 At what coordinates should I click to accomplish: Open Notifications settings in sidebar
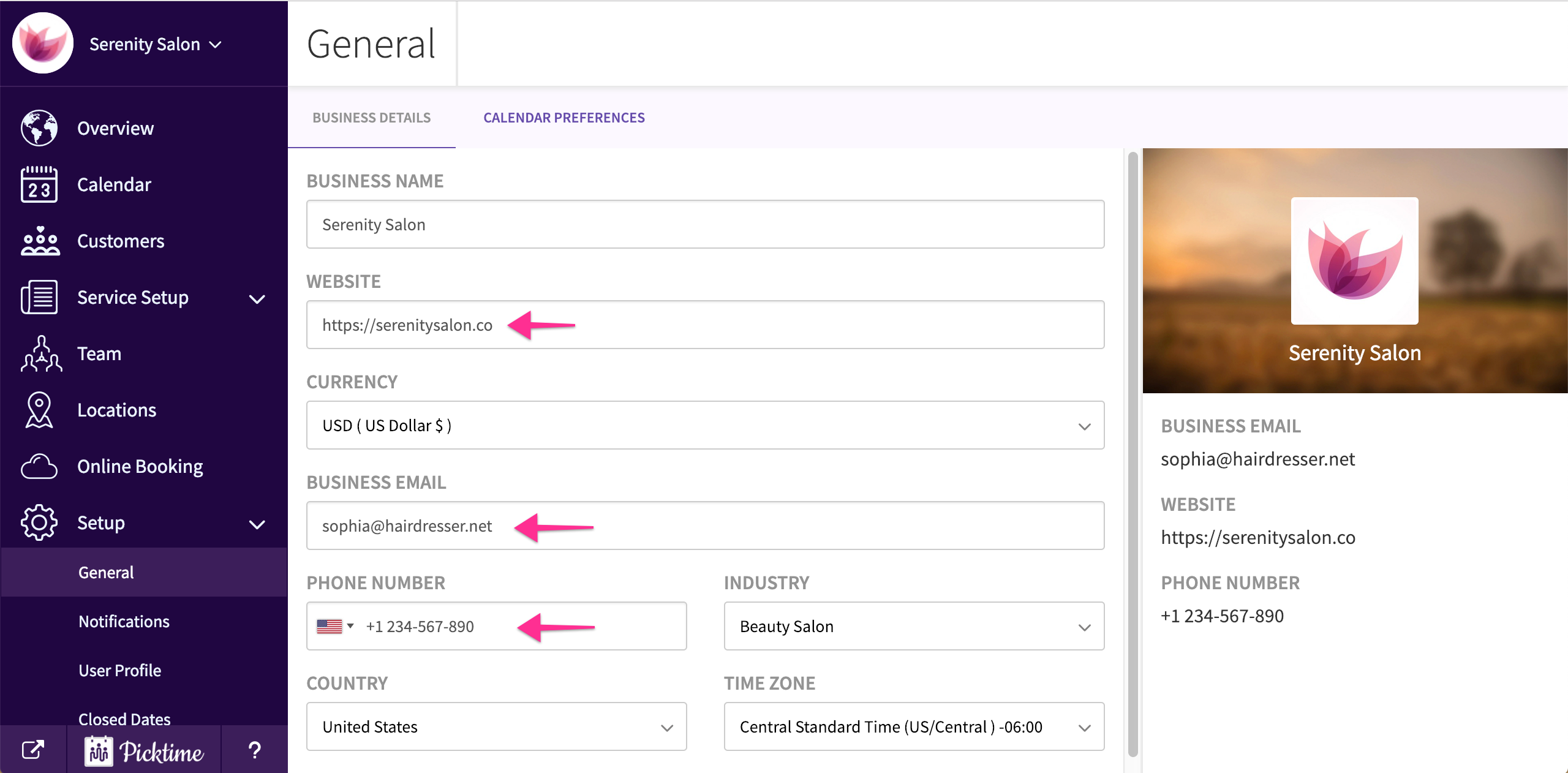click(x=124, y=622)
